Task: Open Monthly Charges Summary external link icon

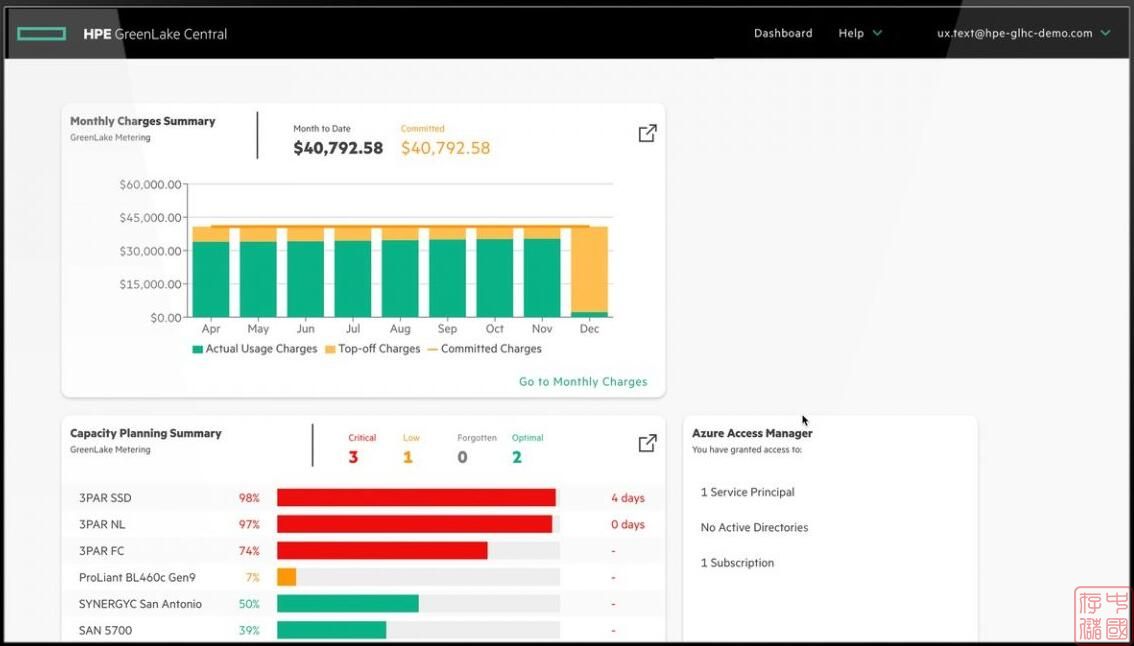Action: (x=647, y=133)
